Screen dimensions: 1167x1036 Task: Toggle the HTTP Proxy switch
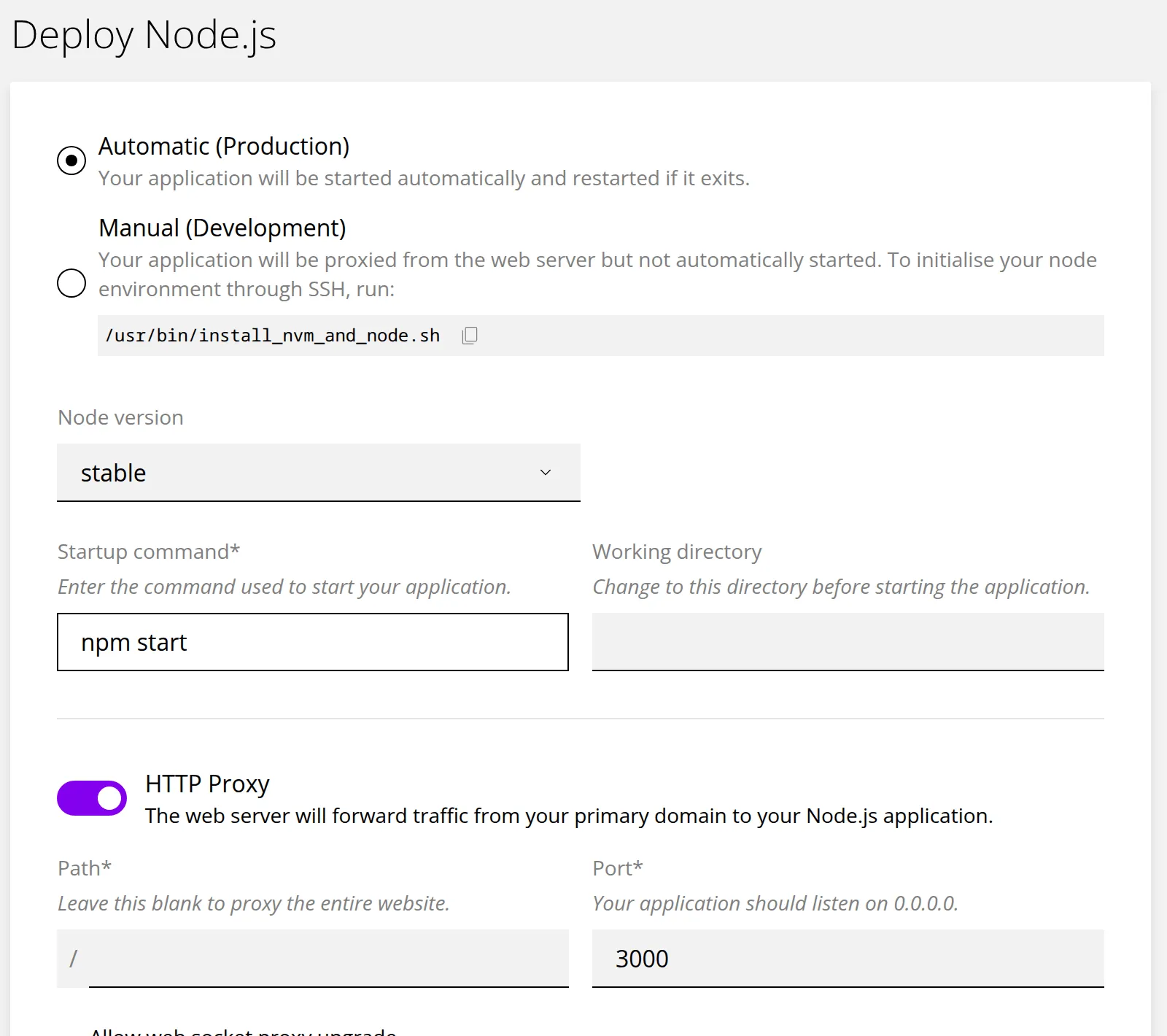click(x=92, y=798)
